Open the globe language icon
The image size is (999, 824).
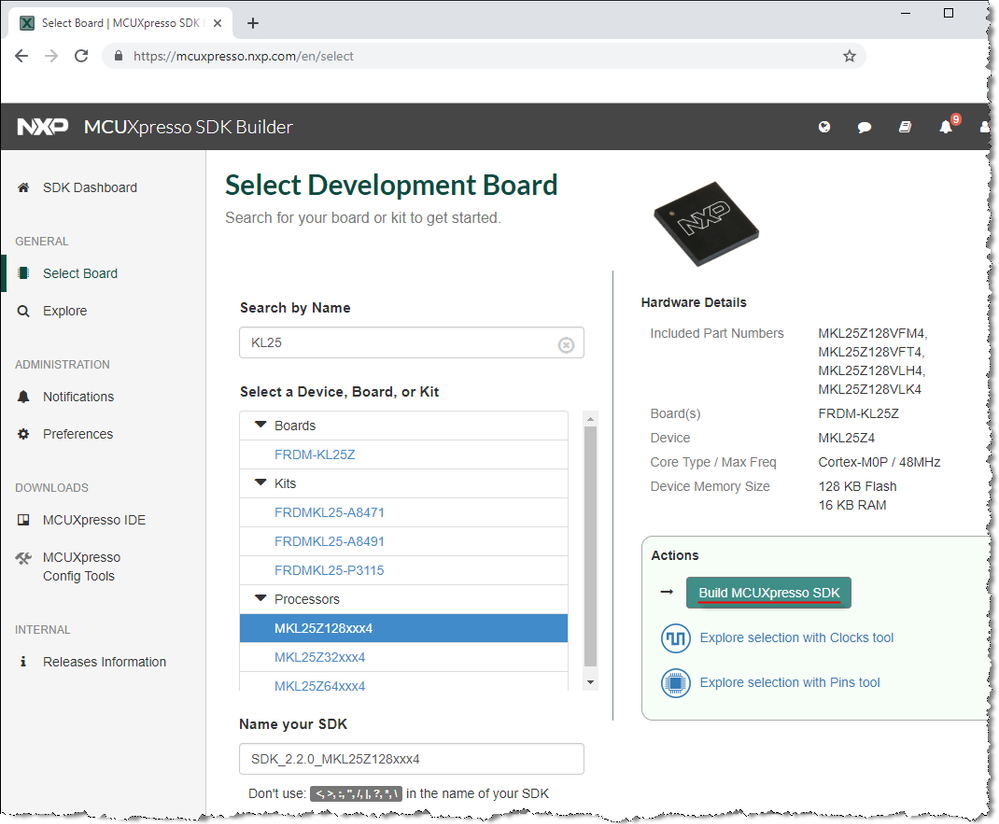click(x=824, y=127)
